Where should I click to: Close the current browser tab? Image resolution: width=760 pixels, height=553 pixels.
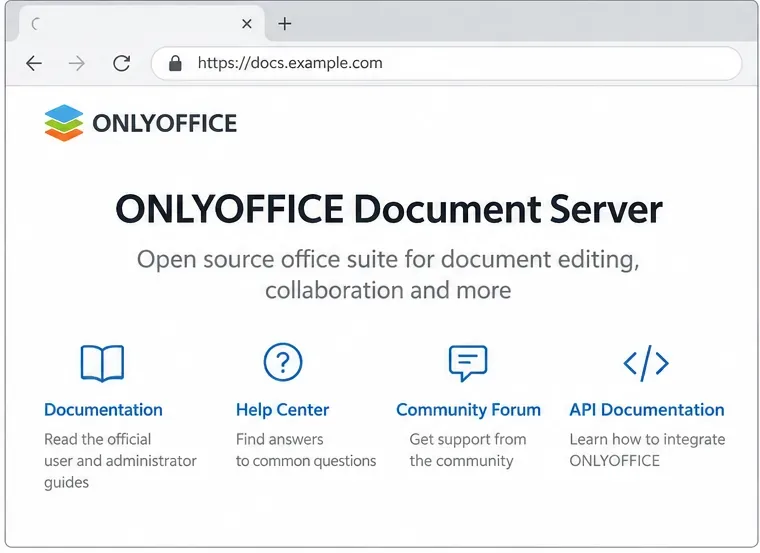pyautogui.click(x=247, y=23)
